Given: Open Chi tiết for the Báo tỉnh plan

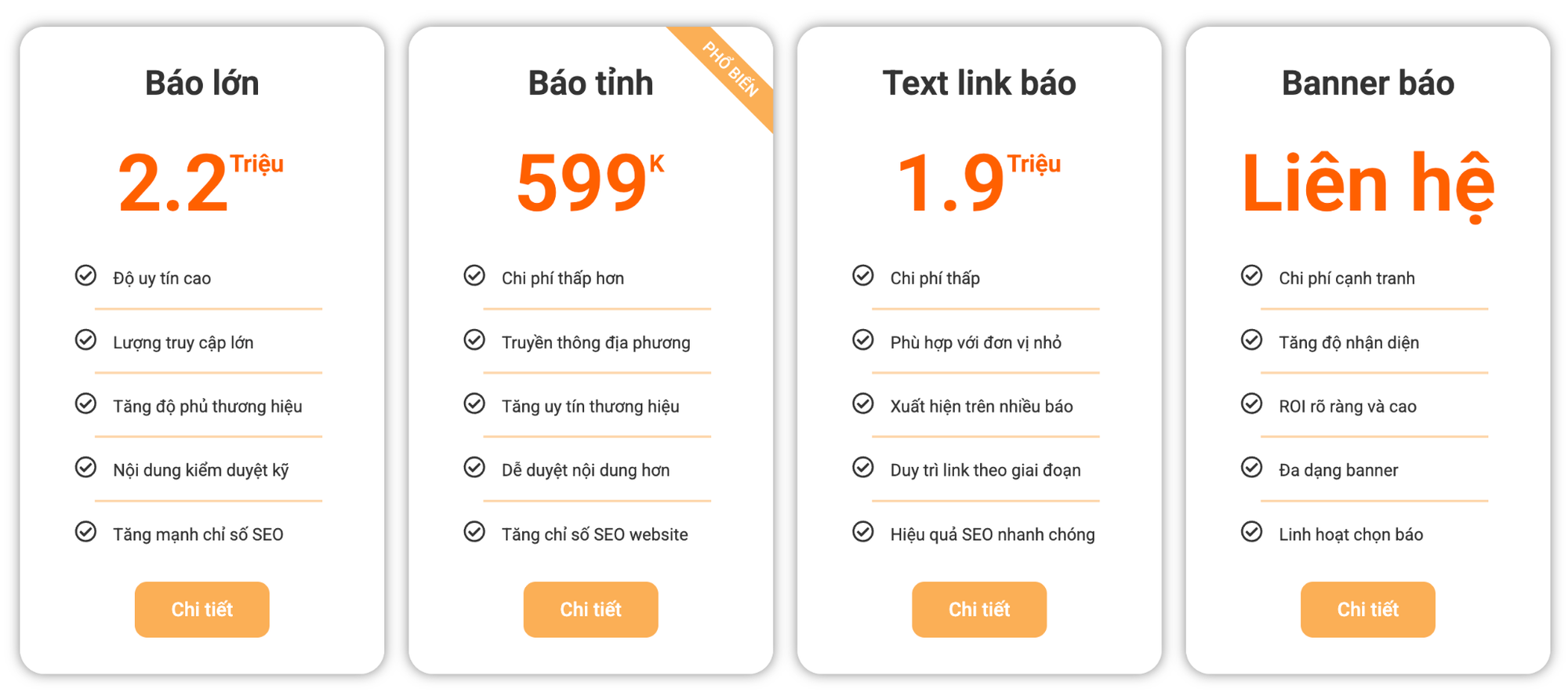Looking at the screenshot, I should (590, 609).
